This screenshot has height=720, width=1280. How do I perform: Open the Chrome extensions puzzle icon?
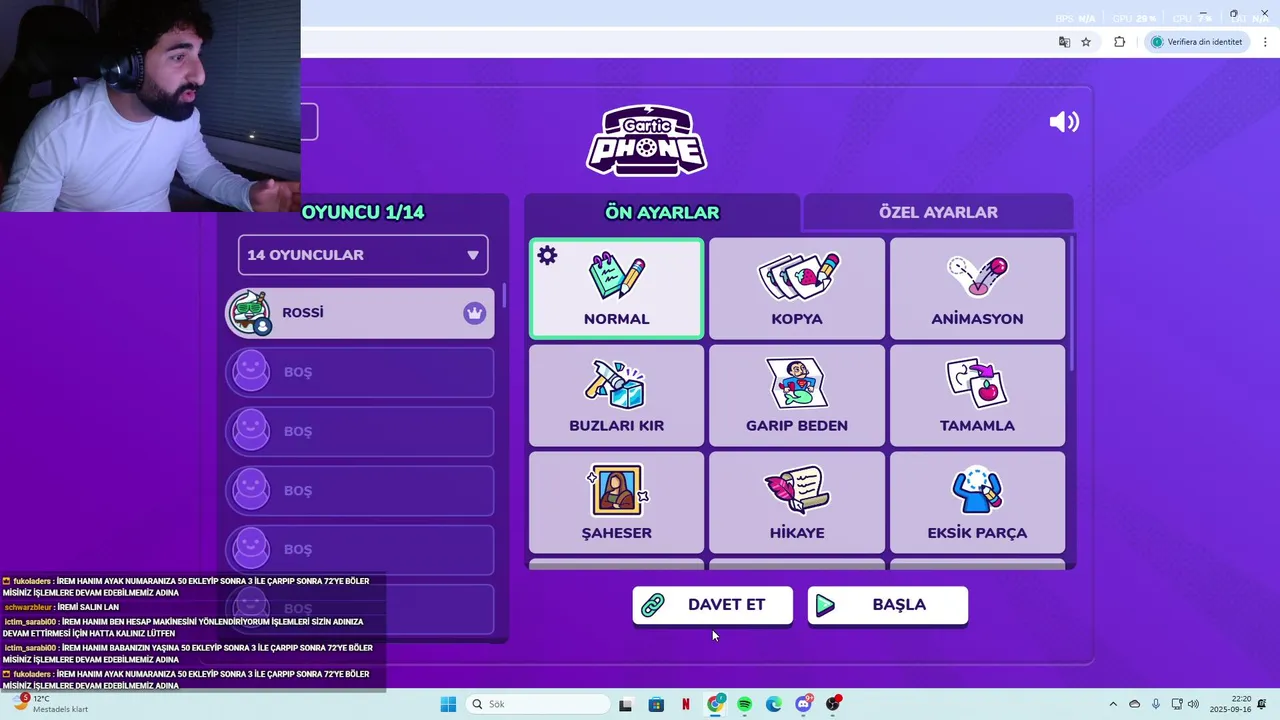click(x=1119, y=42)
